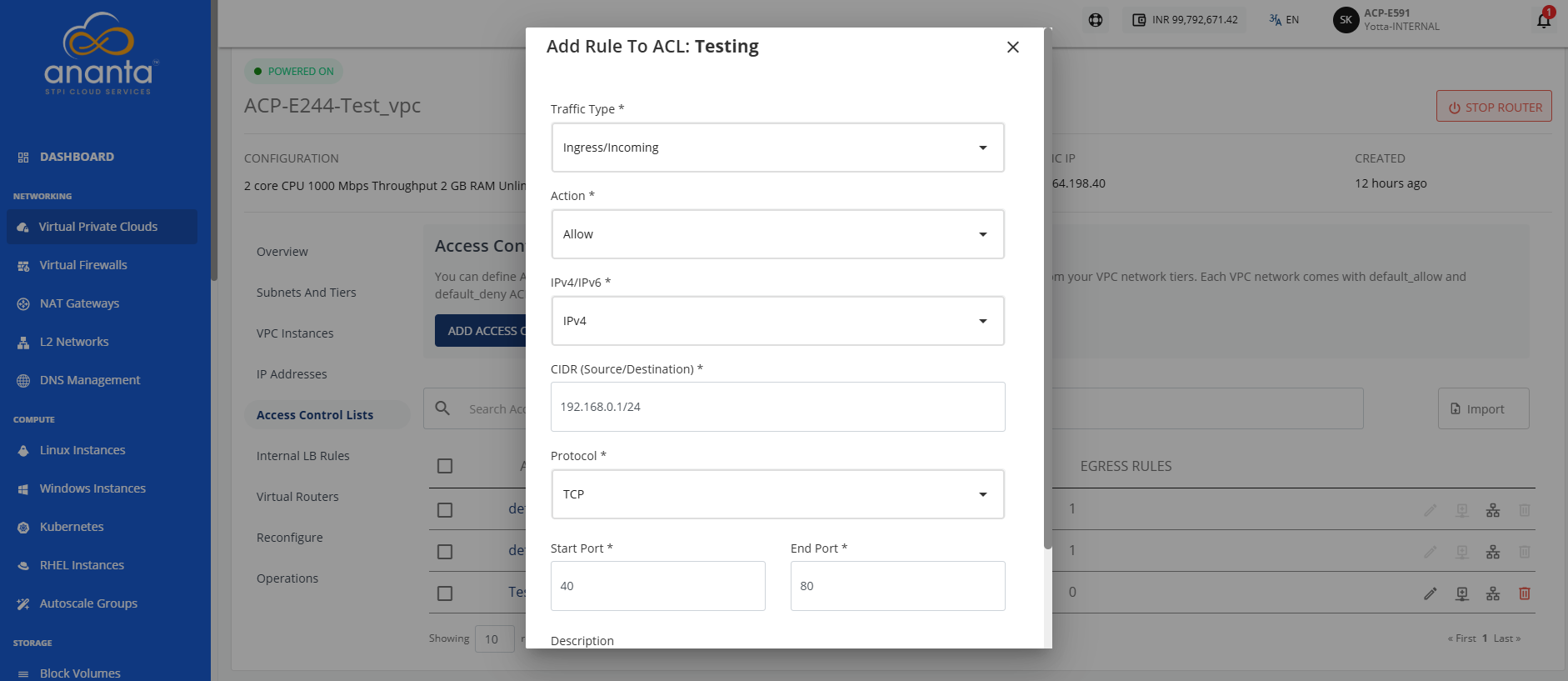This screenshot has width=1568, height=681.
Task: Open the IP Addresses tab
Action: tap(292, 374)
